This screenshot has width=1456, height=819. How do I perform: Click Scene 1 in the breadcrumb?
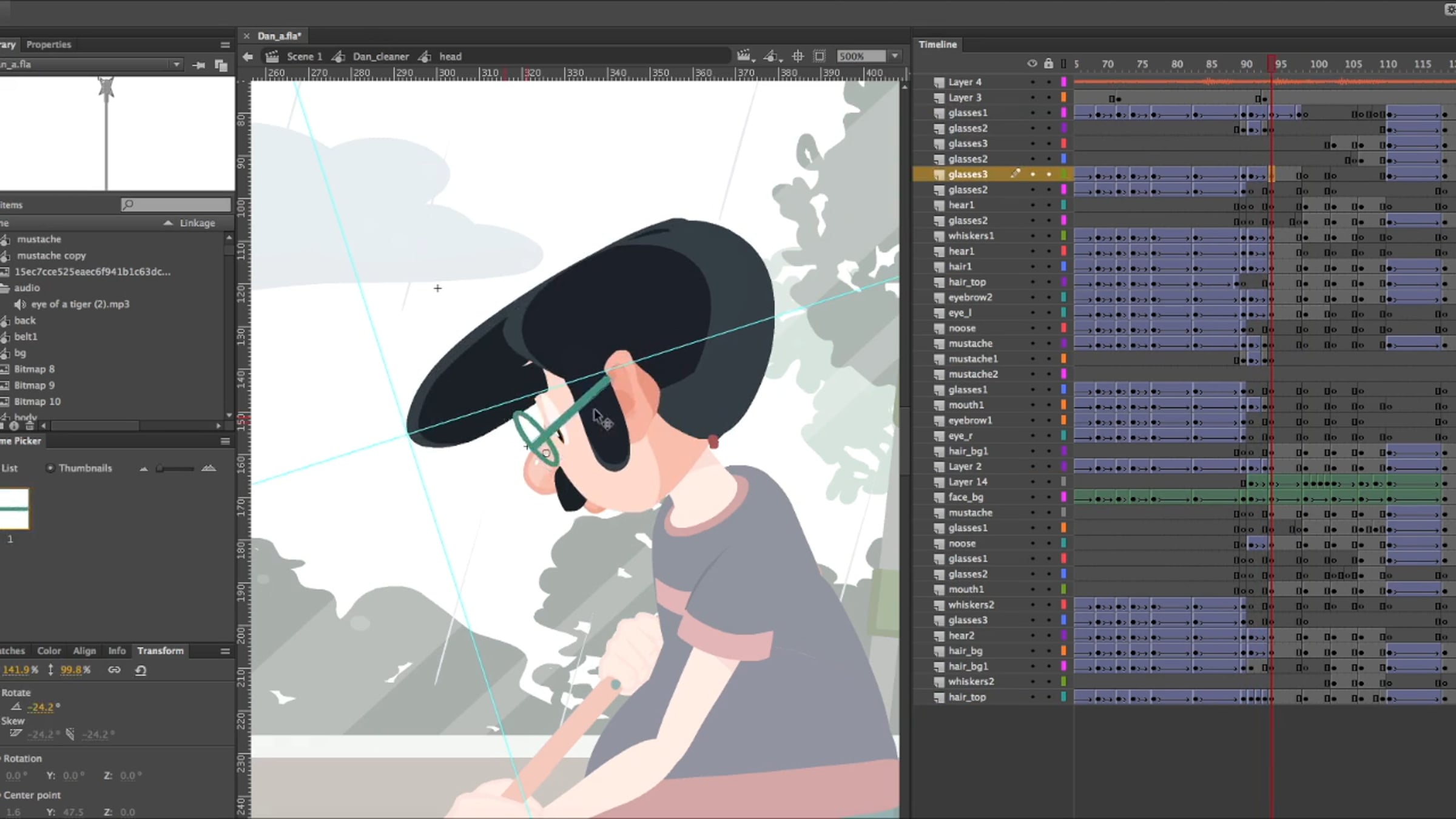pyautogui.click(x=304, y=56)
